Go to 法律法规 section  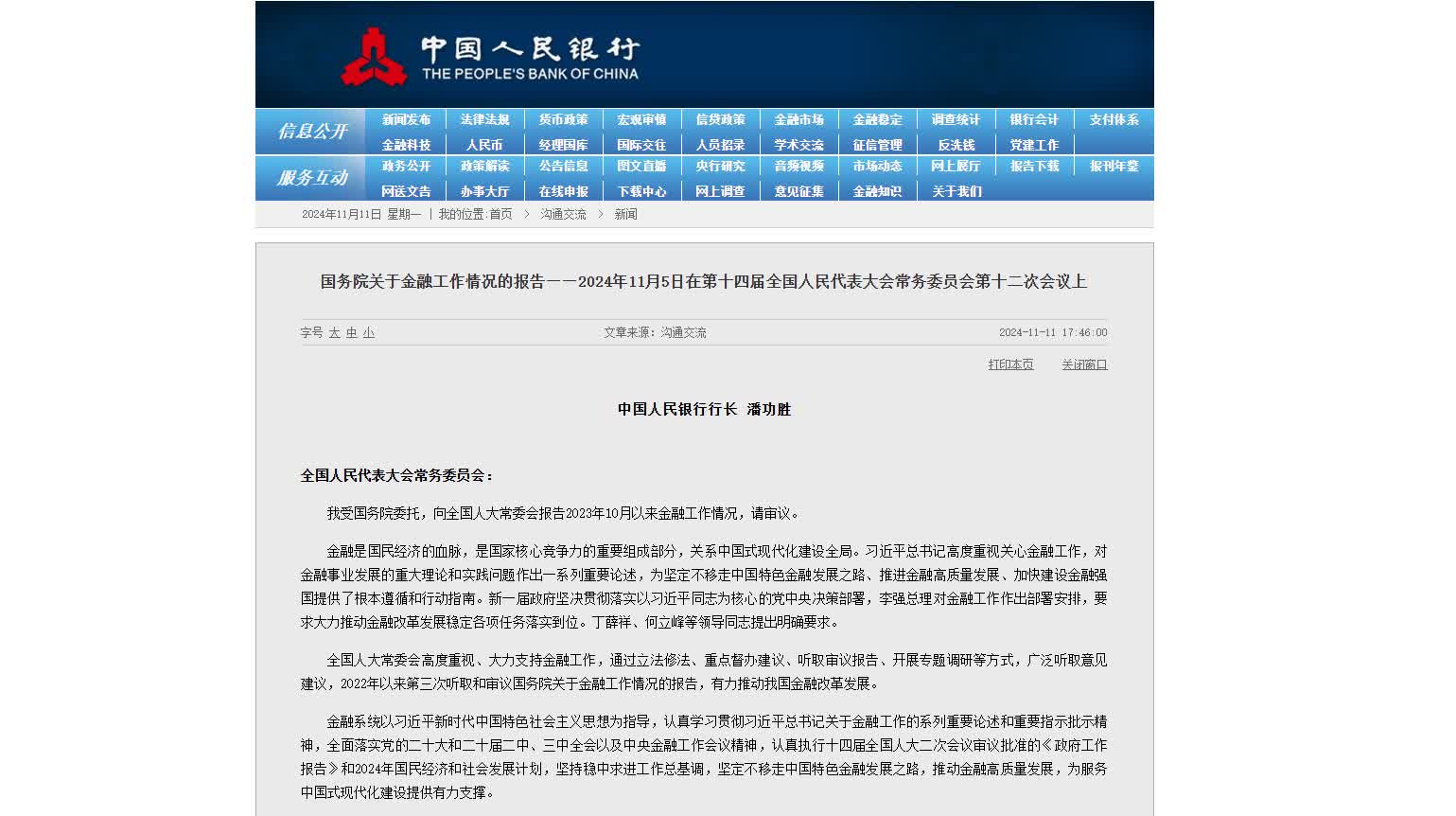(x=484, y=120)
